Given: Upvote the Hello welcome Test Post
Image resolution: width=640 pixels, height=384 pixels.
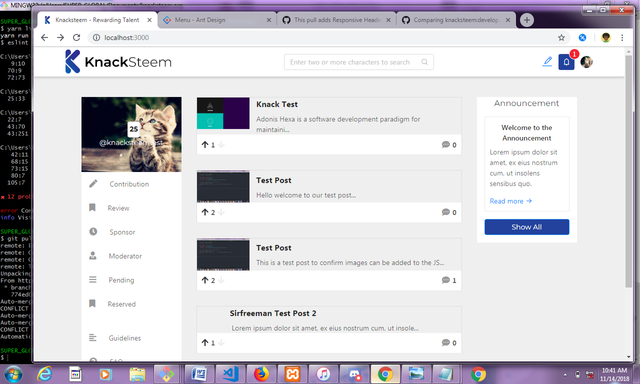Looking at the screenshot, I should click(x=205, y=212).
